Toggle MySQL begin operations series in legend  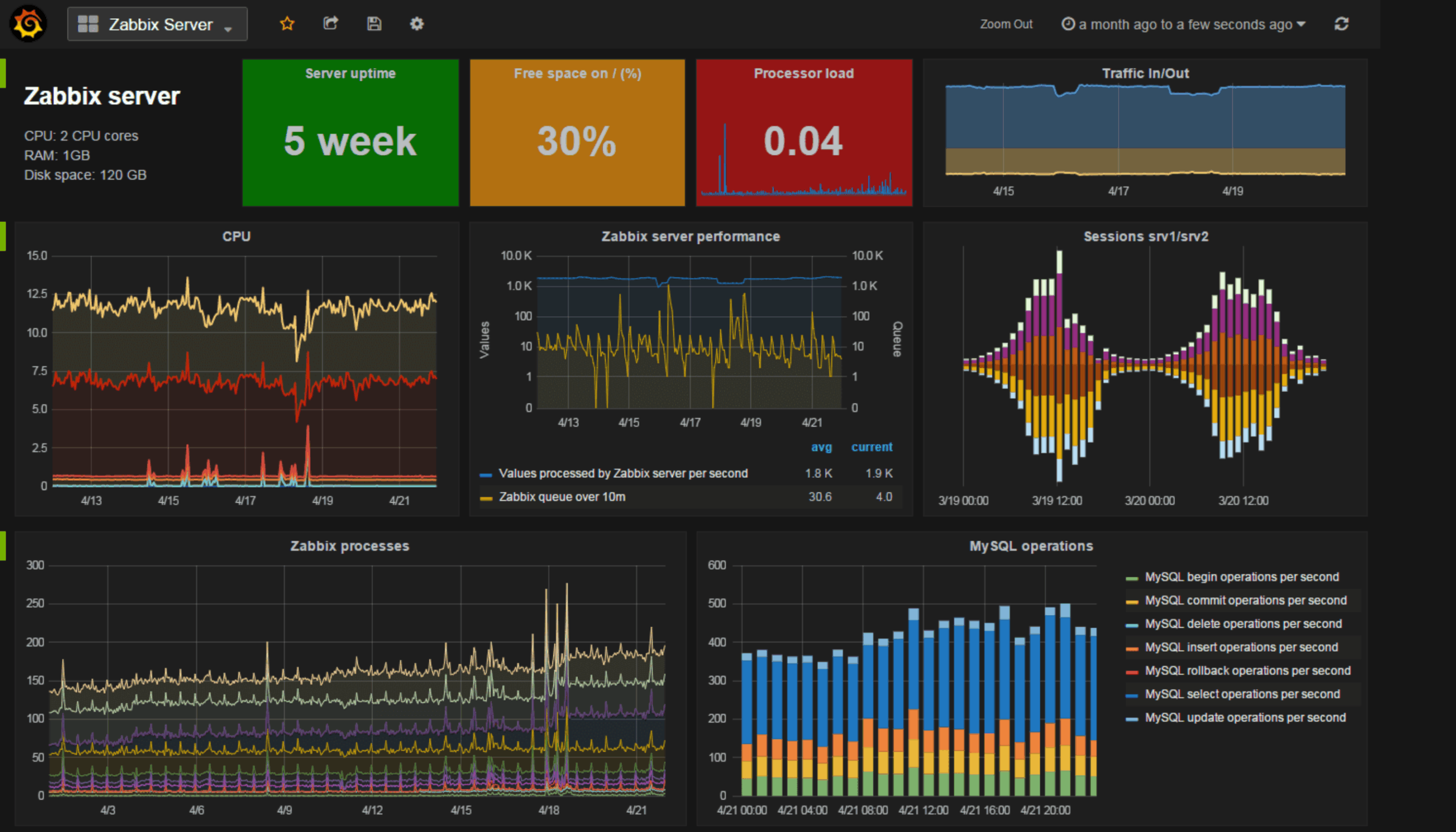click(1241, 577)
